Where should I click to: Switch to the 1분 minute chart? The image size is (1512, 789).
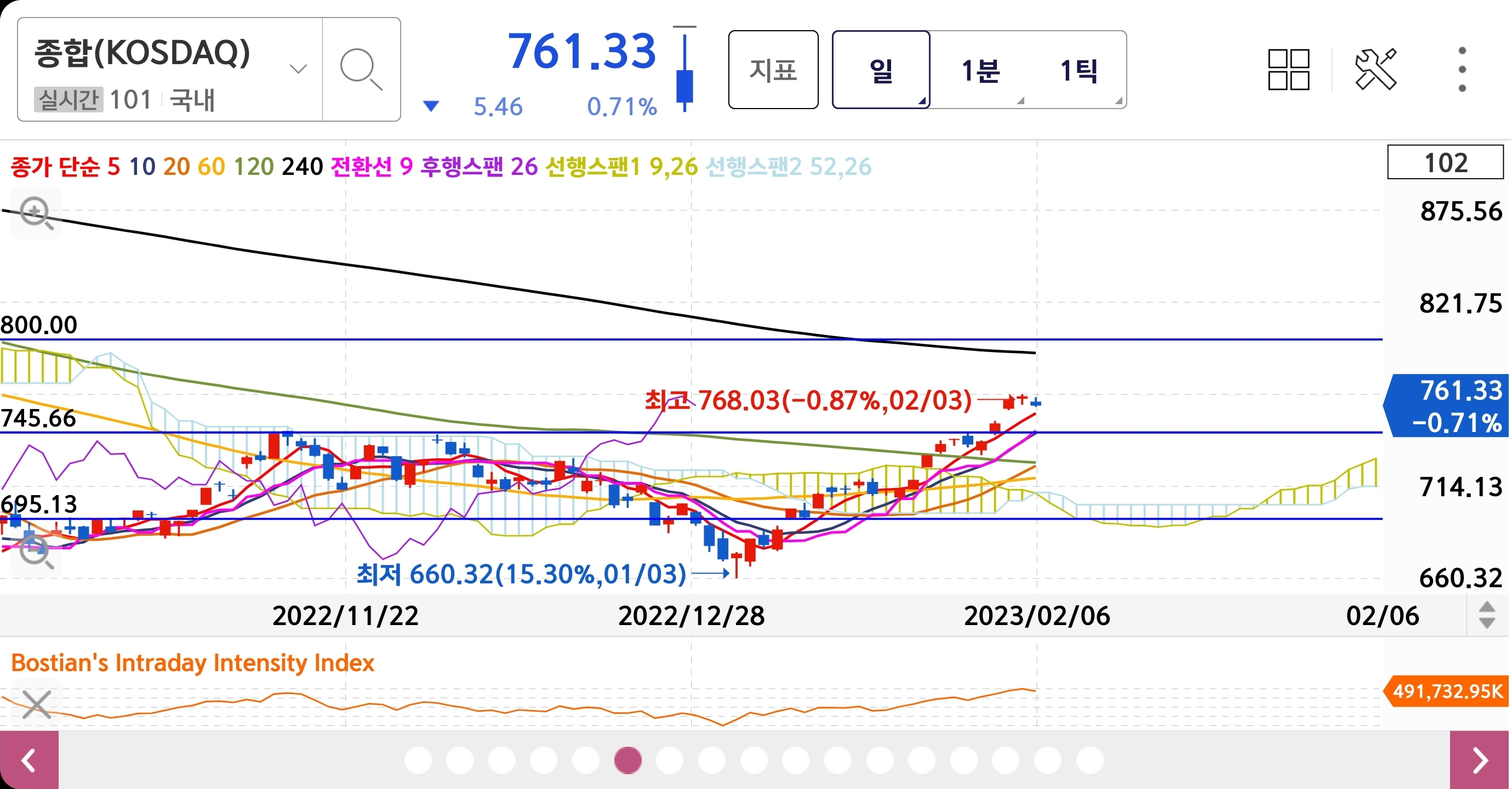point(980,70)
